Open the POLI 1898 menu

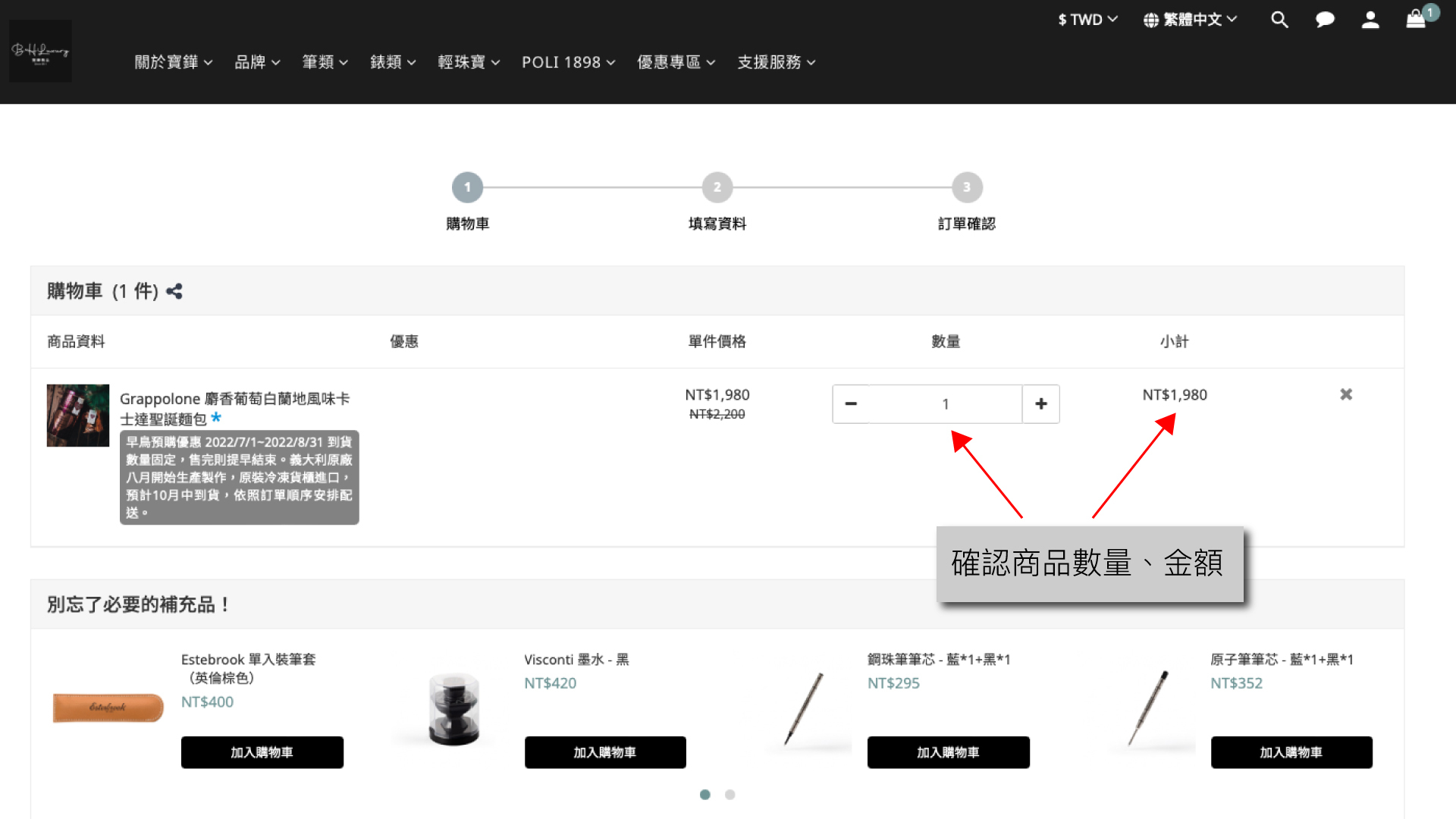click(x=568, y=62)
